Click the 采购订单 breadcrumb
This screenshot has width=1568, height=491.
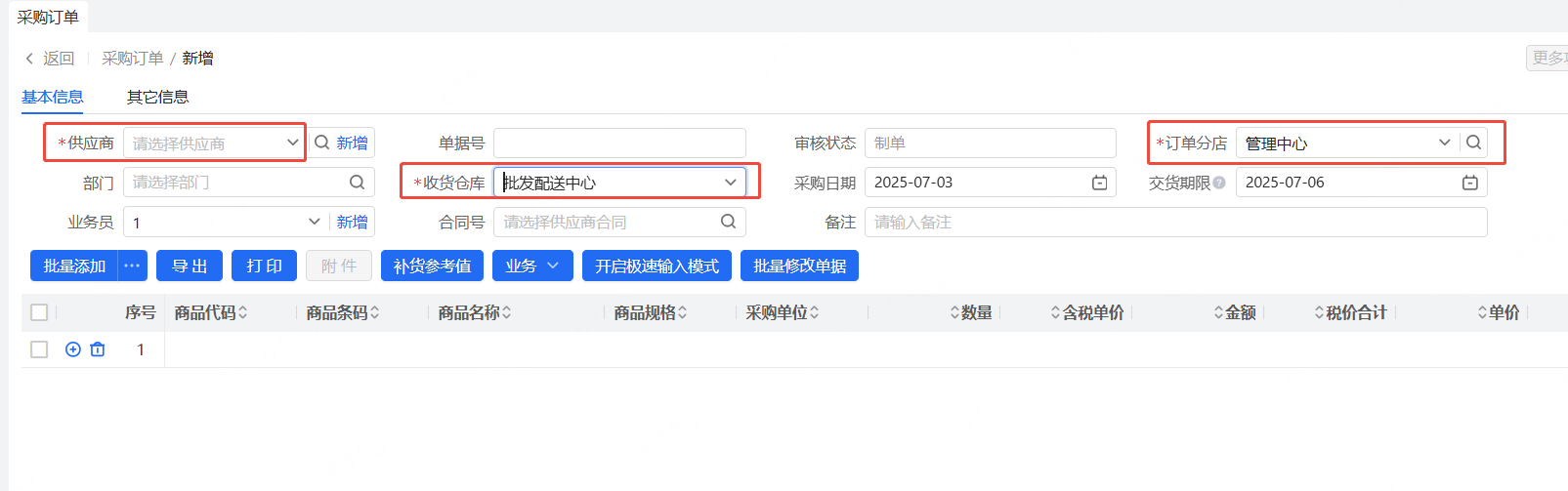[x=133, y=59]
